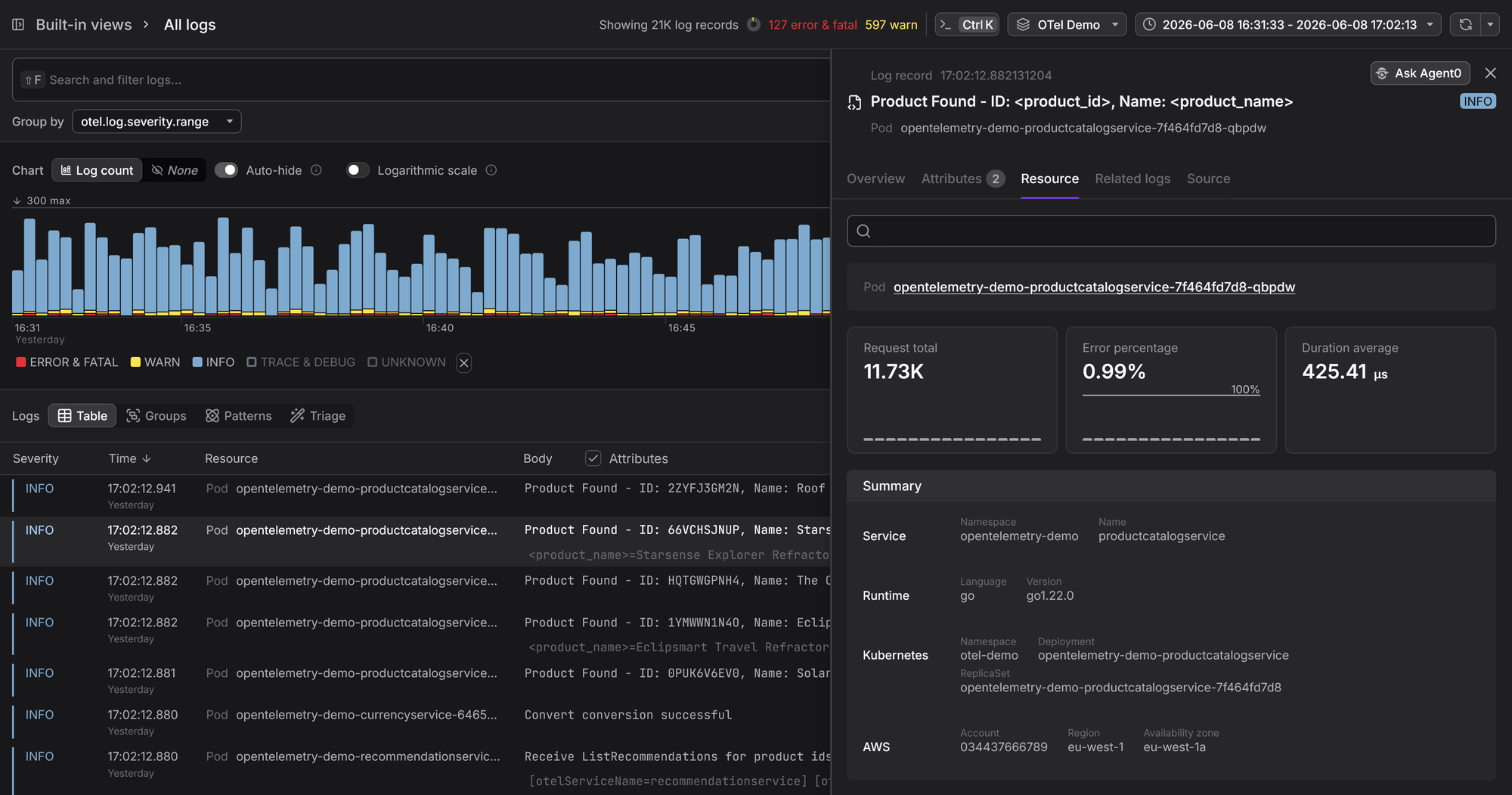Toggle the Logarithmic scale switch
Screen dimensions: 1512x795
pos(357,170)
